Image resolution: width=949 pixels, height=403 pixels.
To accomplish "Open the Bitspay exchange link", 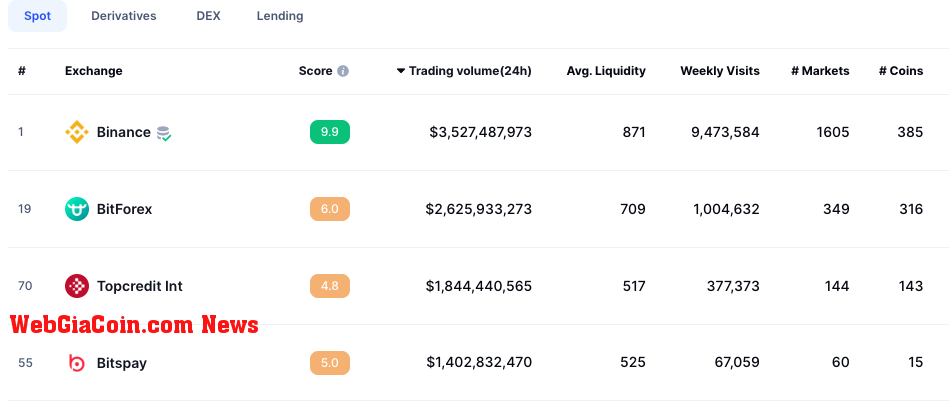I will point(122,362).
